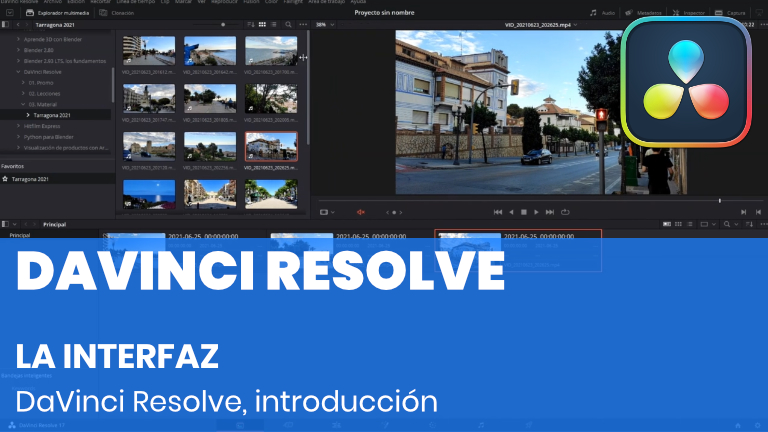Open the sort order options
The image size is (768, 432).
(x=250, y=24)
